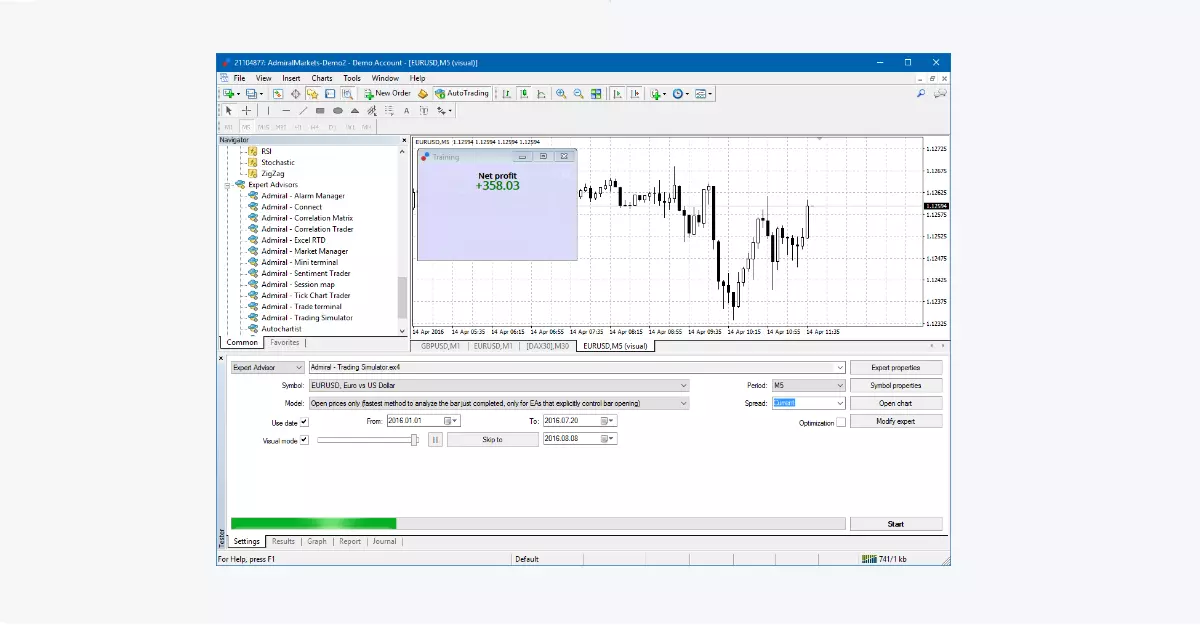
Task: Toggle the Market Watch window icon
Action: tap(278, 93)
